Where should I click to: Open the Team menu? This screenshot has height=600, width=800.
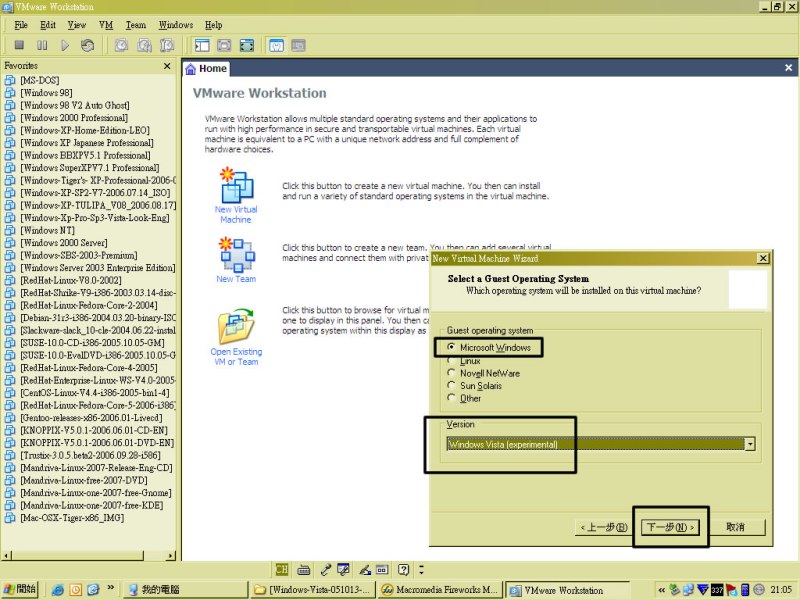click(x=136, y=25)
